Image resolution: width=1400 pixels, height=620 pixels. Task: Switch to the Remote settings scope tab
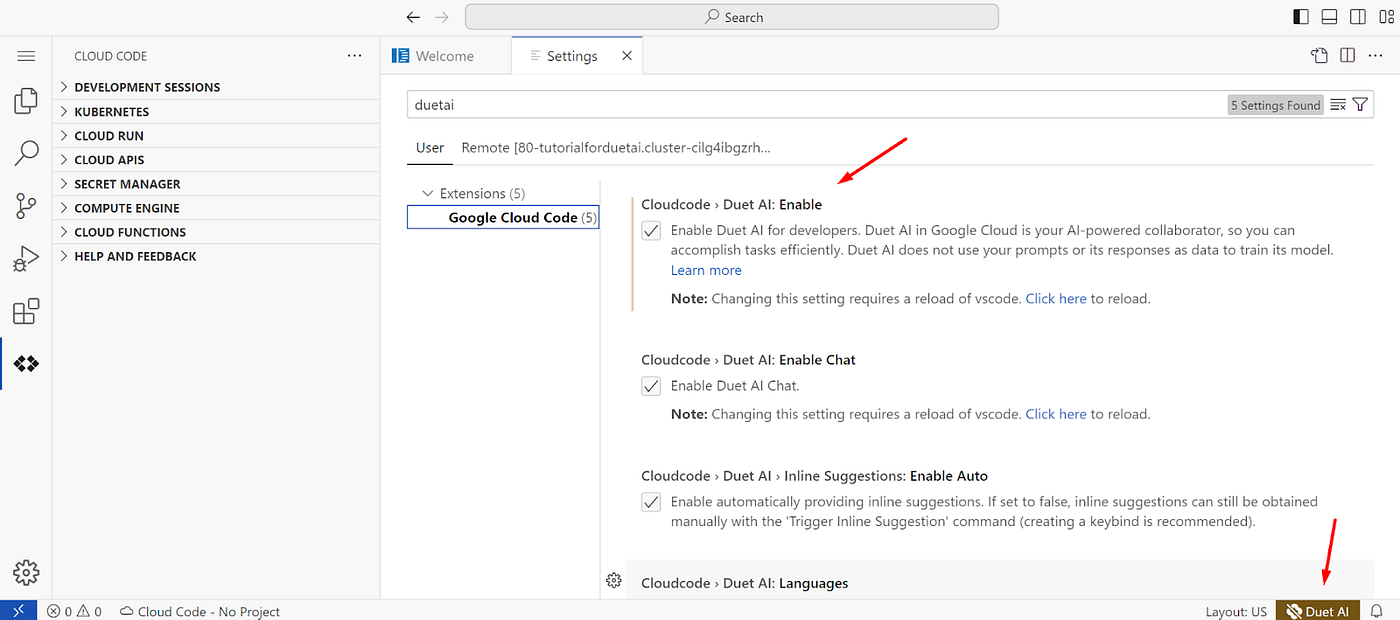(x=616, y=147)
